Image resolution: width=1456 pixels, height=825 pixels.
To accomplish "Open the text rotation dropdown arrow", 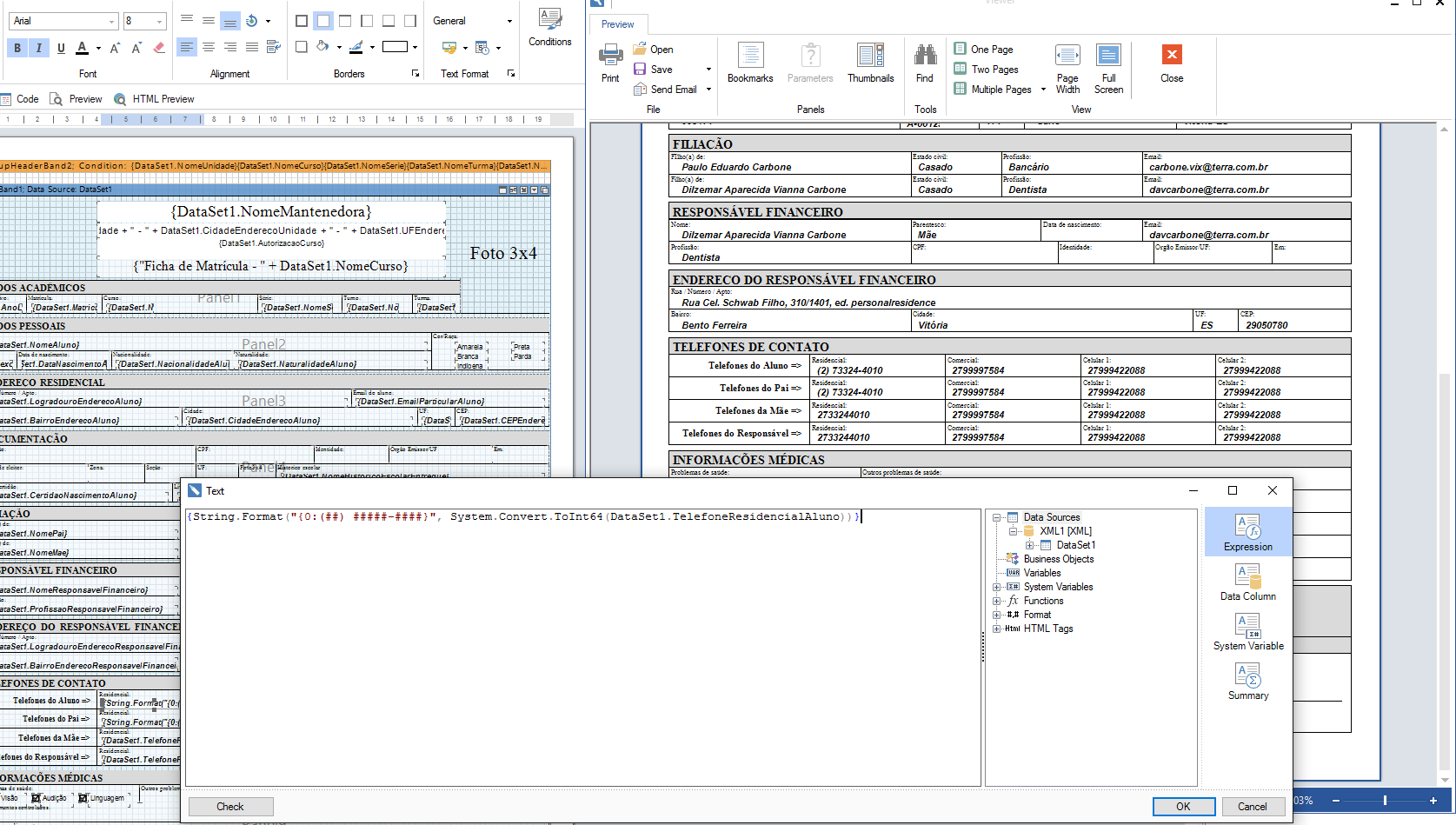I will click(x=268, y=21).
